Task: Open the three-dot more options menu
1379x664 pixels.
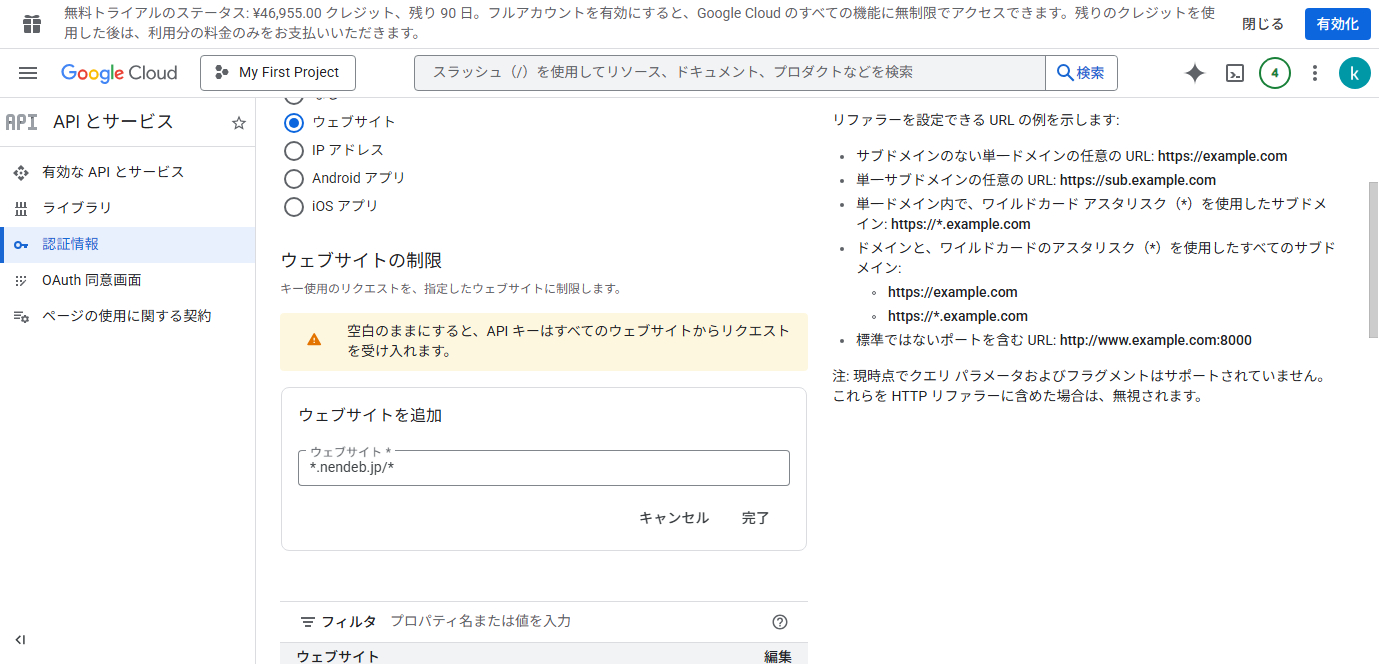Action: 1315,73
